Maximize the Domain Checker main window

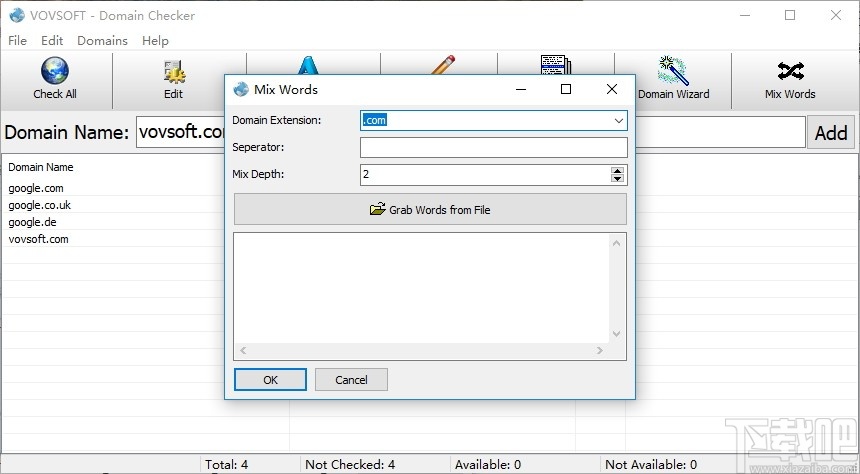790,15
